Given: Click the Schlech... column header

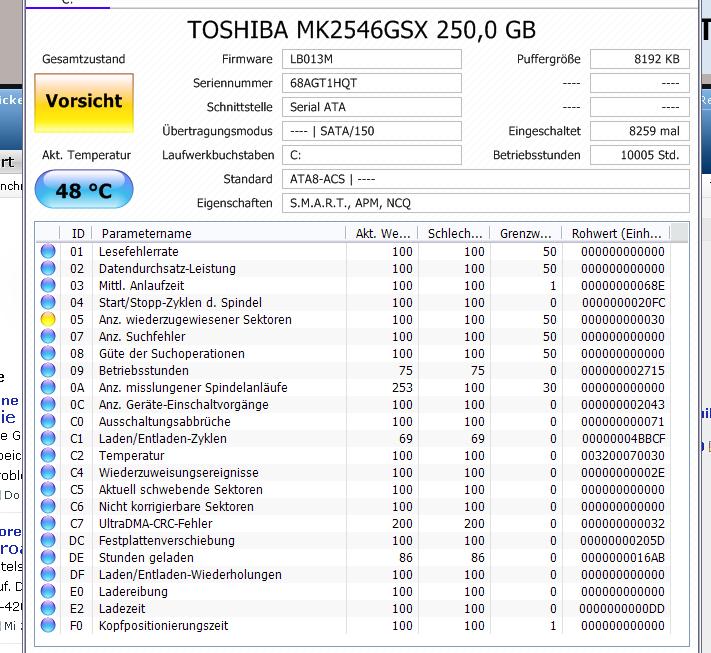Looking at the screenshot, I should (x=454, y=233).
